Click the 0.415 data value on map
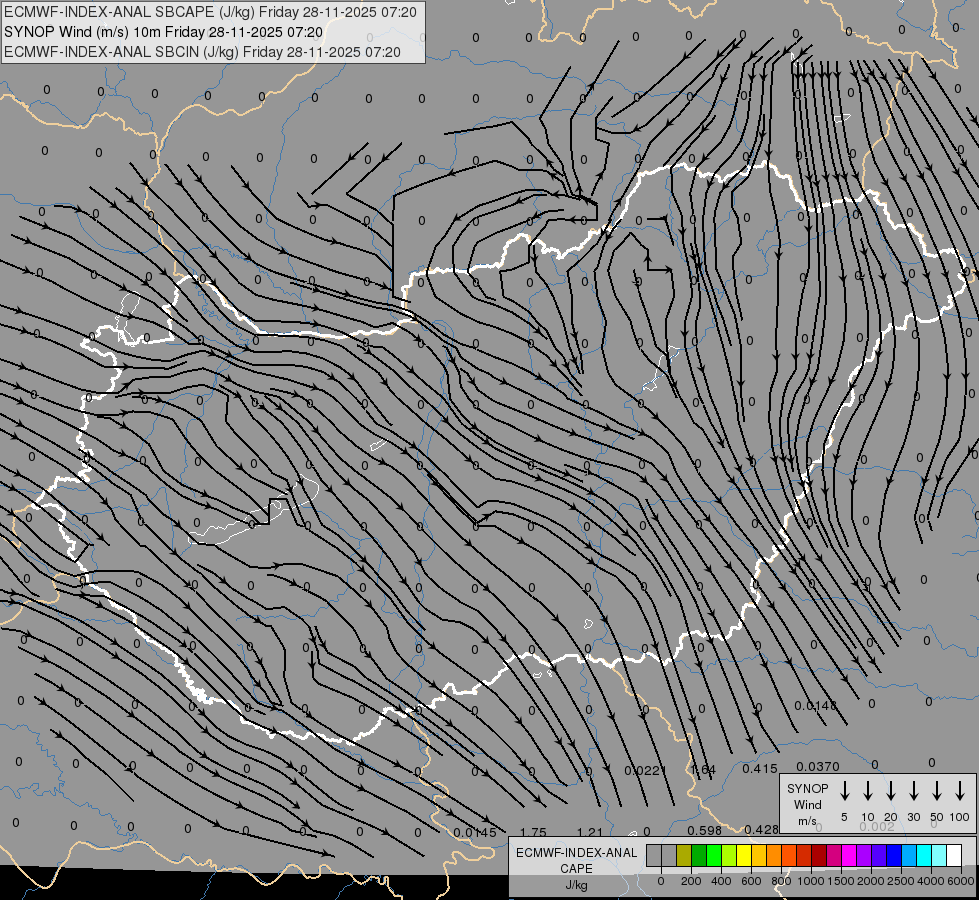979x900 pixels. click(760, 768)
